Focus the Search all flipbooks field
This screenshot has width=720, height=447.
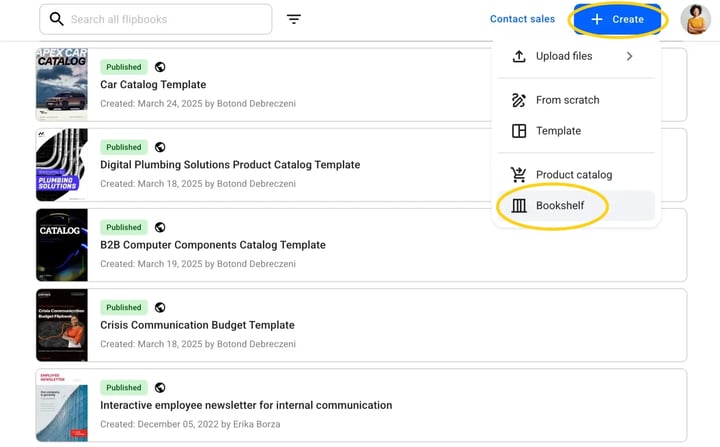[x=156, y=19]
